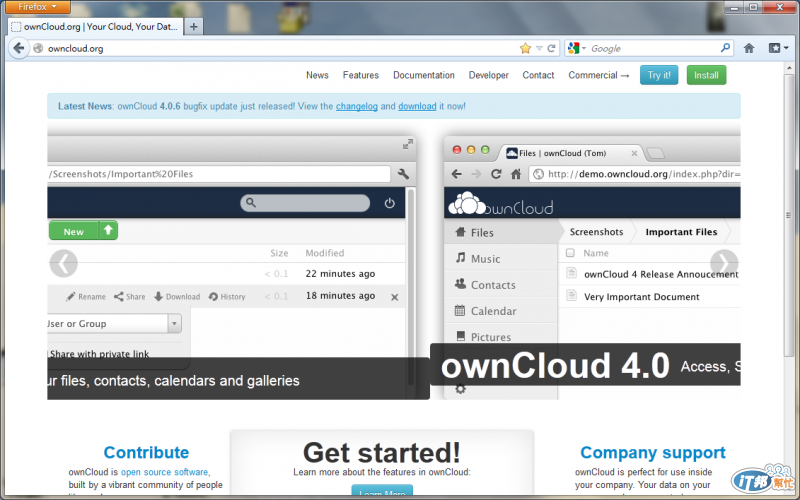800x500 pixels.
Task: Close the Files | ownCloud (Tom) tab
Action: pyautogui.click(x=634, y=153)
